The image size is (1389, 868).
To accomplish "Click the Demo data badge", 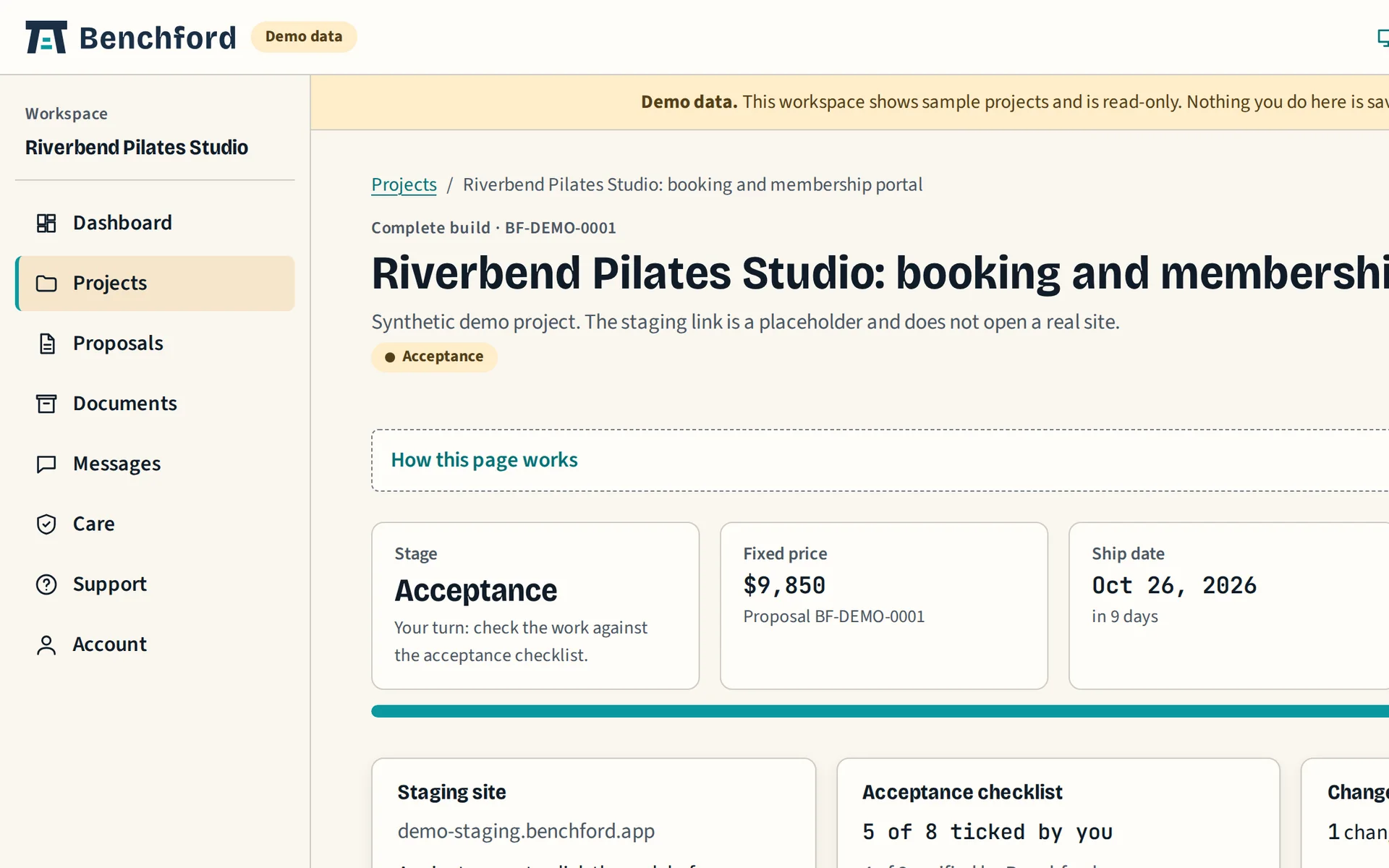I will coord(304,37).
